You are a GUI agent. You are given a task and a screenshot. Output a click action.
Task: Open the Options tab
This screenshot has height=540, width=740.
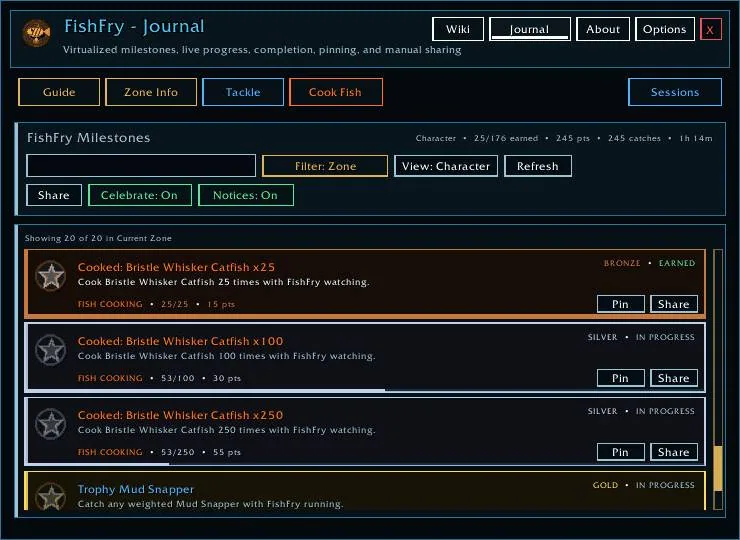pyautogui.click(x=664, y=29)
